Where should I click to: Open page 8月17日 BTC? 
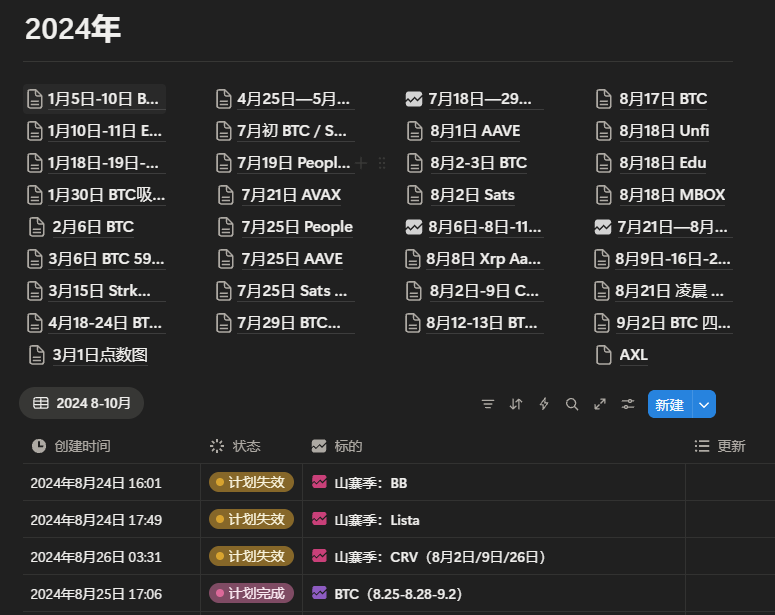click(x=663, y=99)
